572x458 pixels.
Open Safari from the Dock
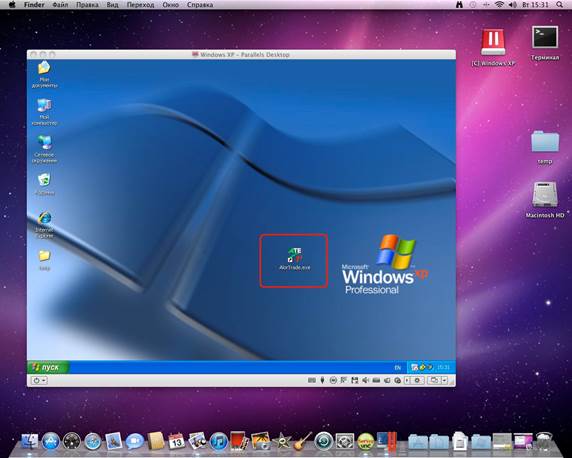[x=93, y=441]
